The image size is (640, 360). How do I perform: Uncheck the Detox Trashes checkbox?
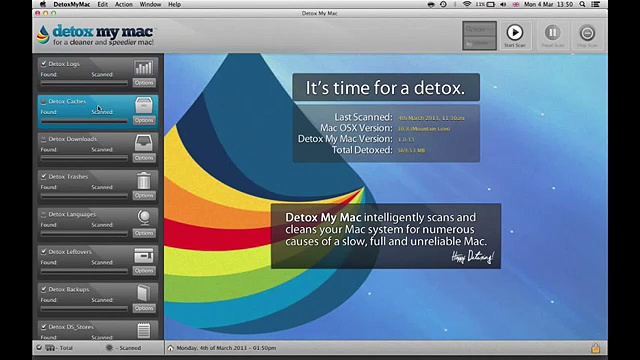pyautogui.click(x=44, y=176)
